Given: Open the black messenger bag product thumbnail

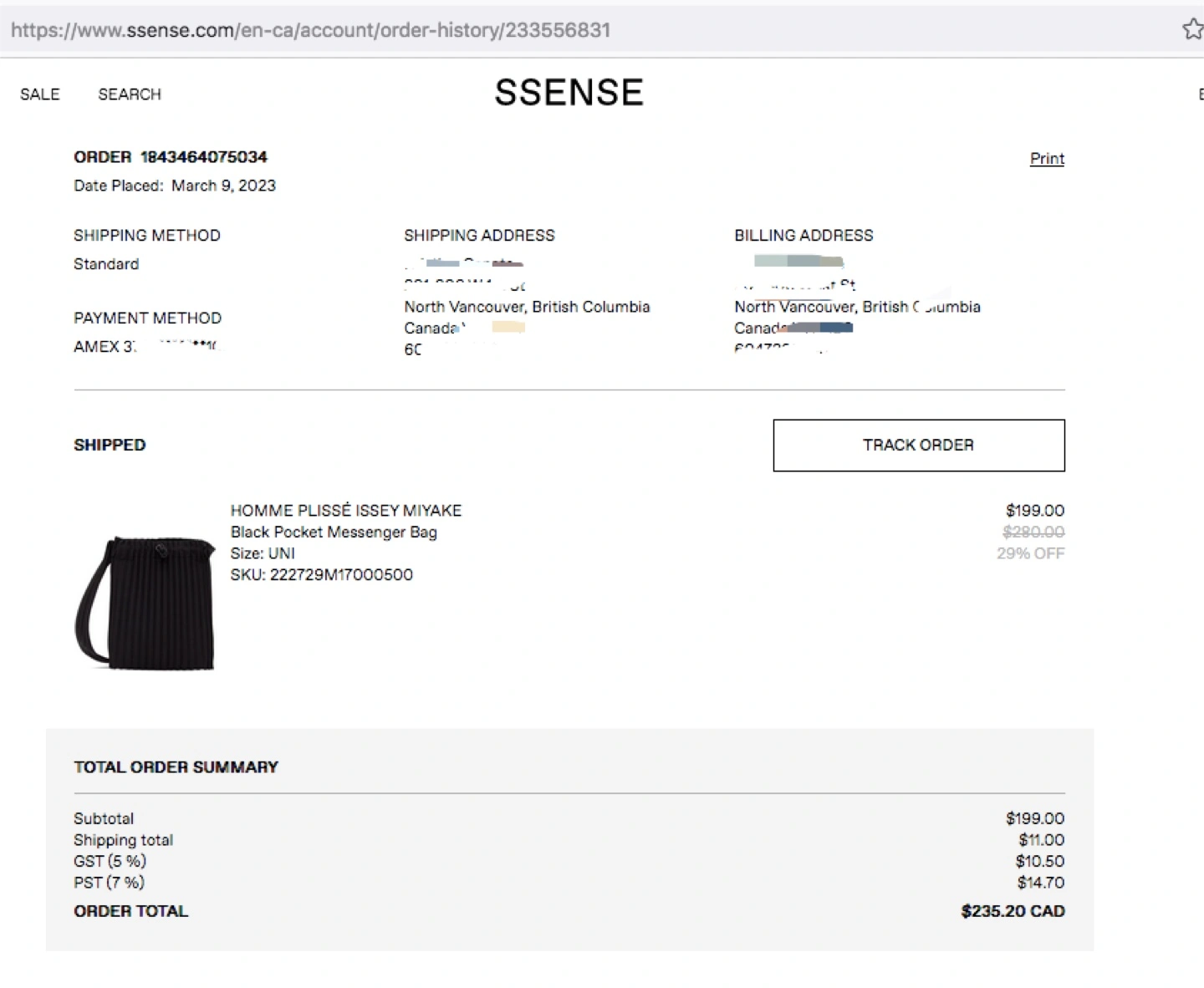Looking at the screenshot, I should click(x=145, y=602).
